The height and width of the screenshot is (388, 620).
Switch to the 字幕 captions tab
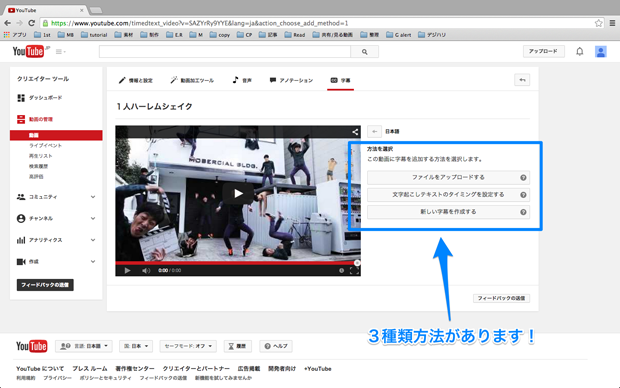pyautogui.click(x=340, y=80)
